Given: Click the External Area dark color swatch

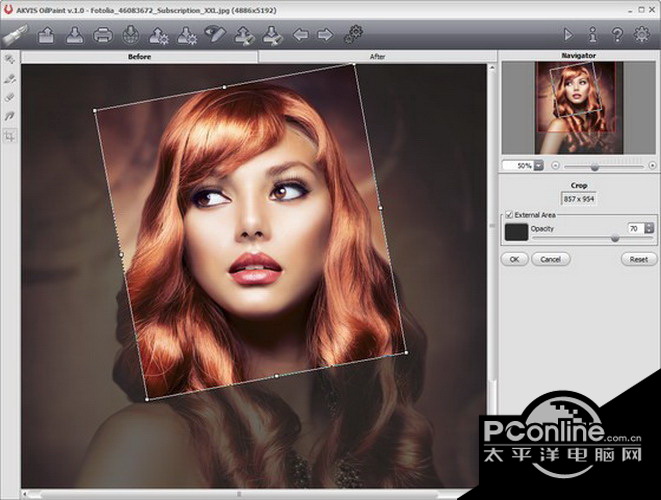Looking at the screenshot, I should (x=515, y=232).
